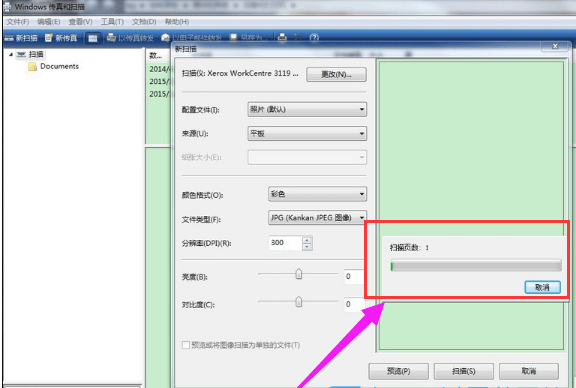Click the Print icon in toolbar
Viewport: 576px width, 388px height.
pyautogui.click(x=282, y=37)
